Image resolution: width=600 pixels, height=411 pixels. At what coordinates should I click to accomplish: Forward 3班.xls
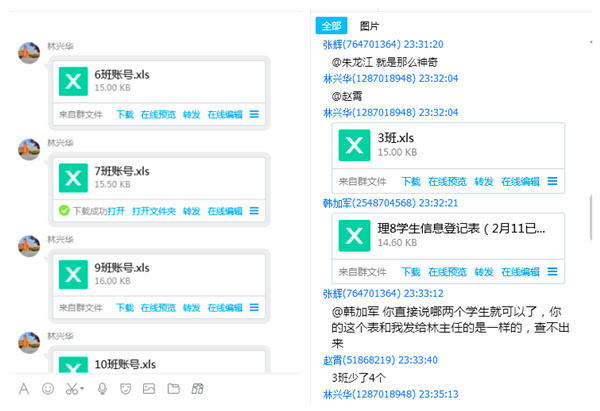coord(484,181)
